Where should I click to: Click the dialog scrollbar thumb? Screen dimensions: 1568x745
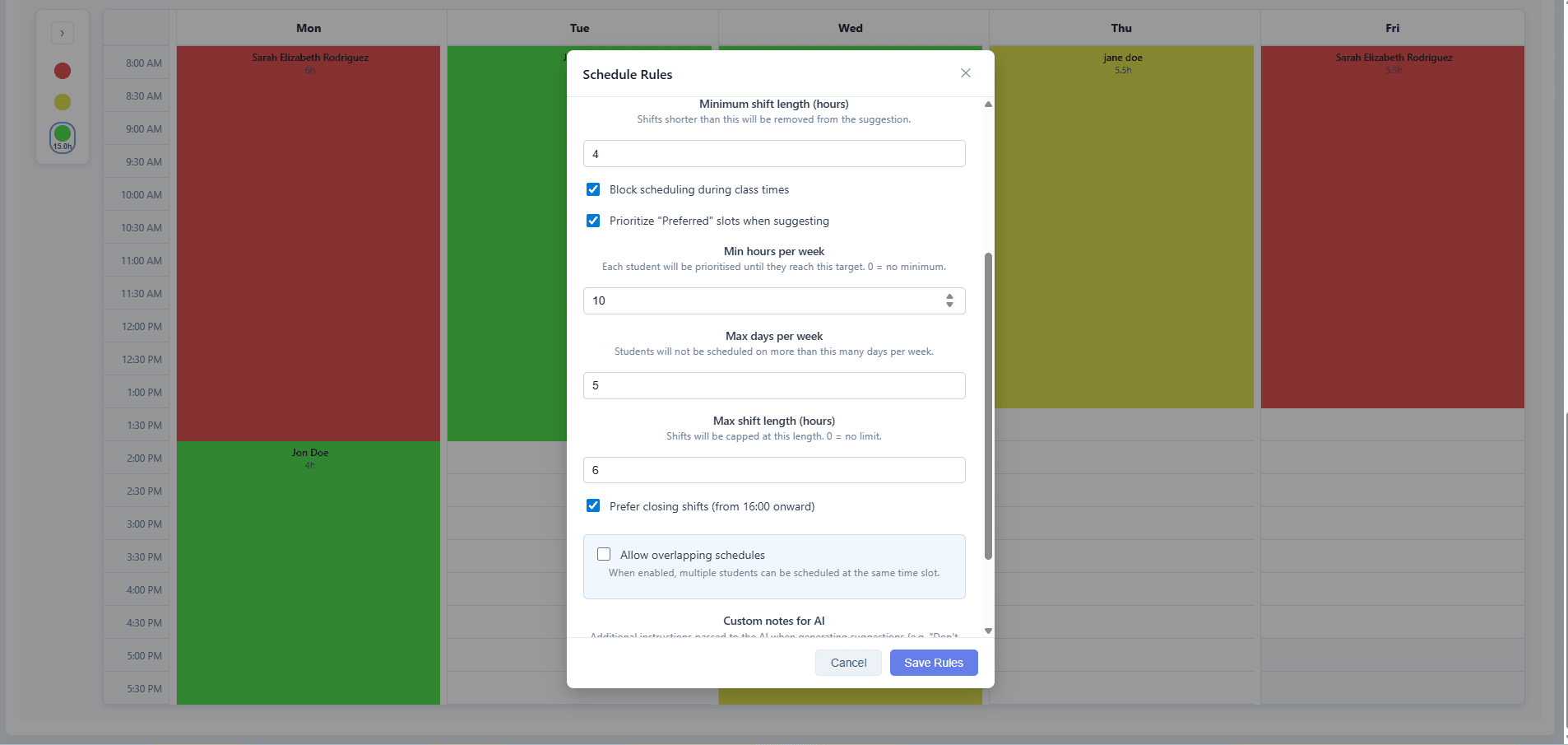click(x=988, y=406)
